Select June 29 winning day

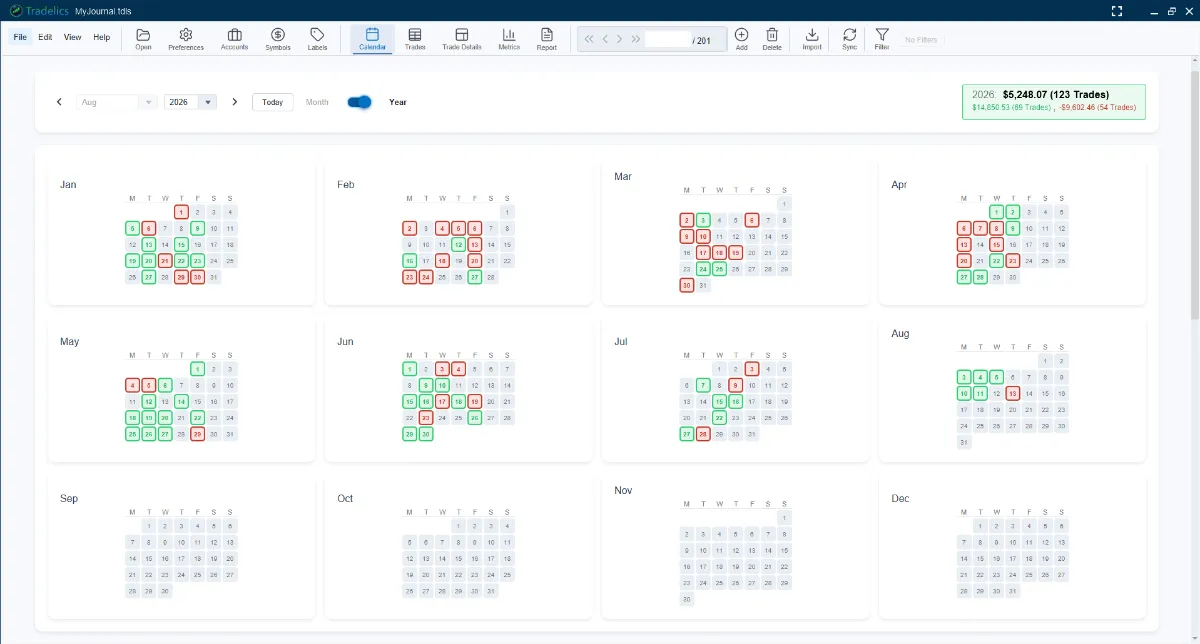[x=409, y=434]
